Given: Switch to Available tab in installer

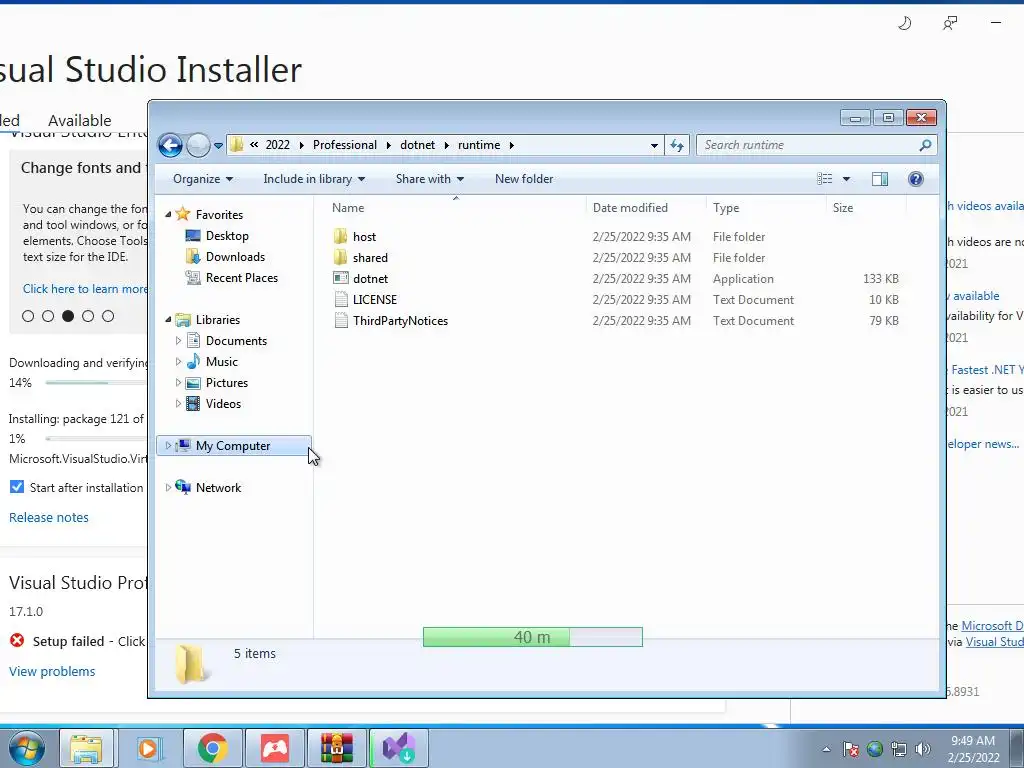Looking at the screenshot, I should (79, 121).
